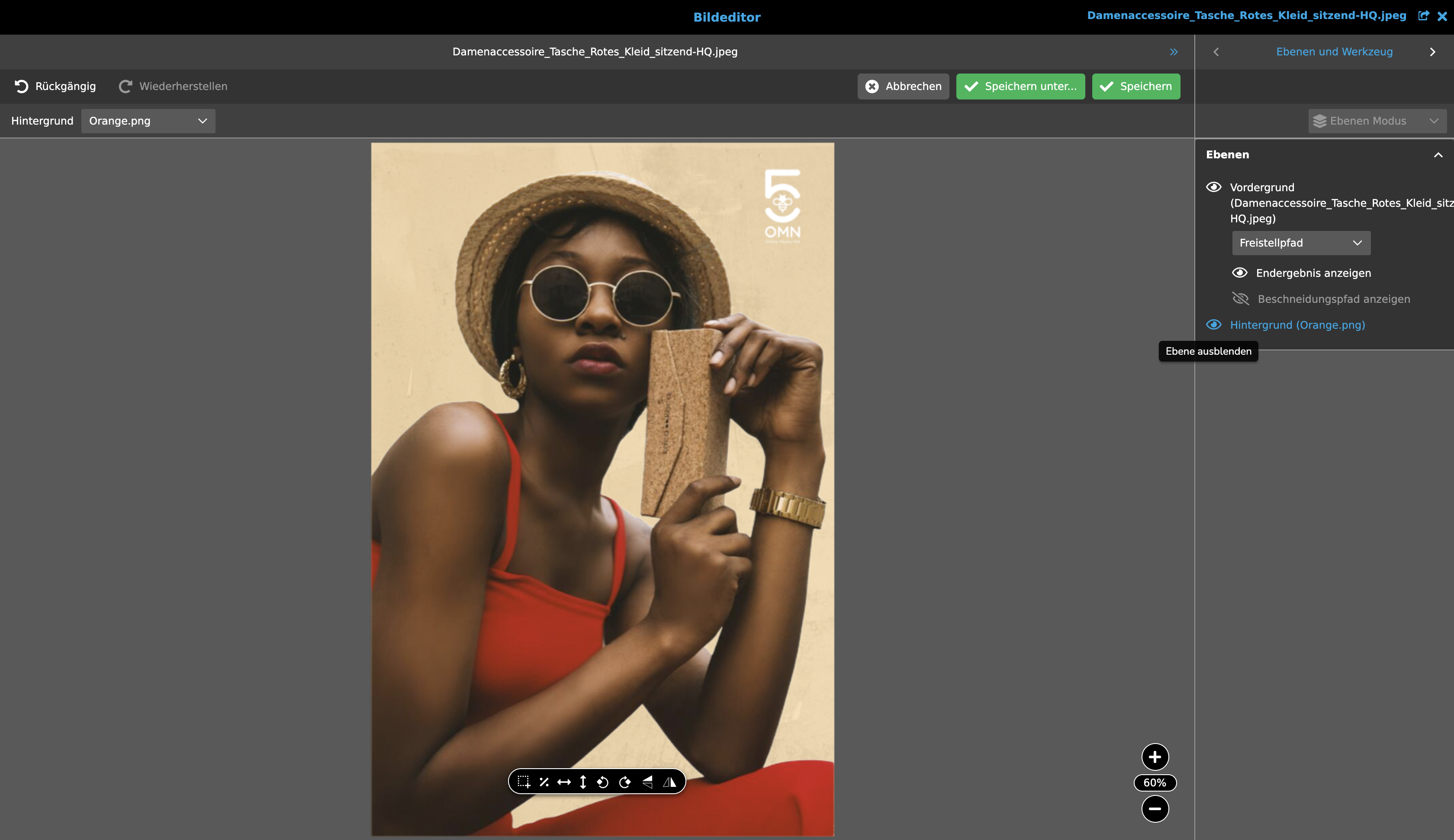Open the percentage scale tool
Viewport: 1454px width, 840px height.
point(544,782)
